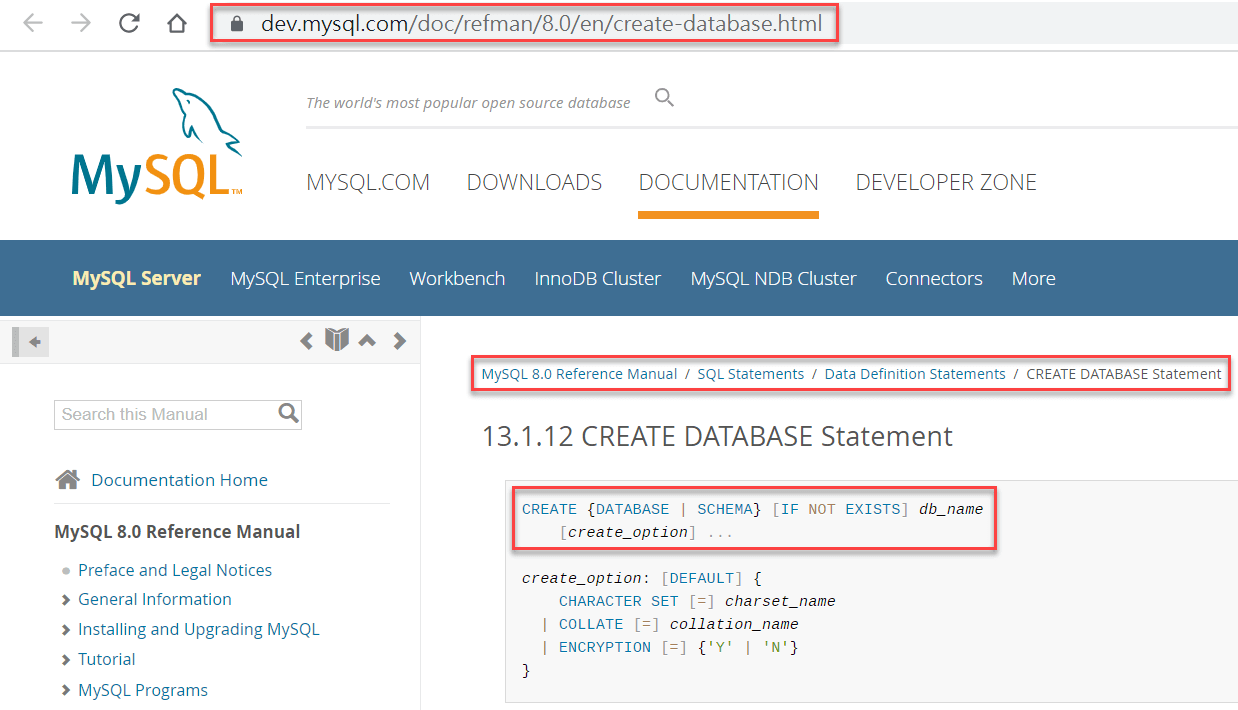
Task: Click the CHARACTER SET option line
Action: tap(697, 601)
